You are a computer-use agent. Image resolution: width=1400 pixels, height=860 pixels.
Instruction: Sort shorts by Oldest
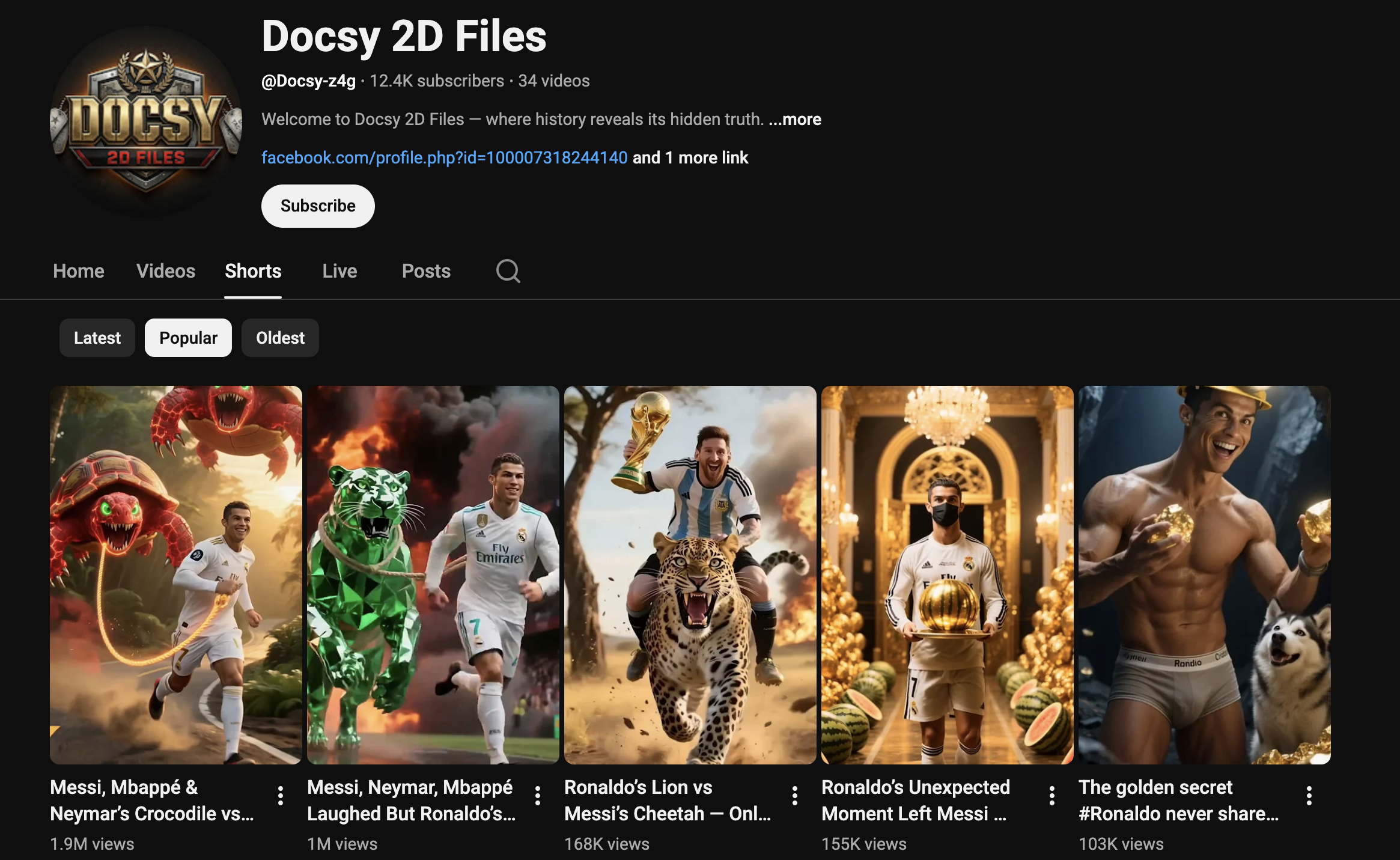[280, 338]
